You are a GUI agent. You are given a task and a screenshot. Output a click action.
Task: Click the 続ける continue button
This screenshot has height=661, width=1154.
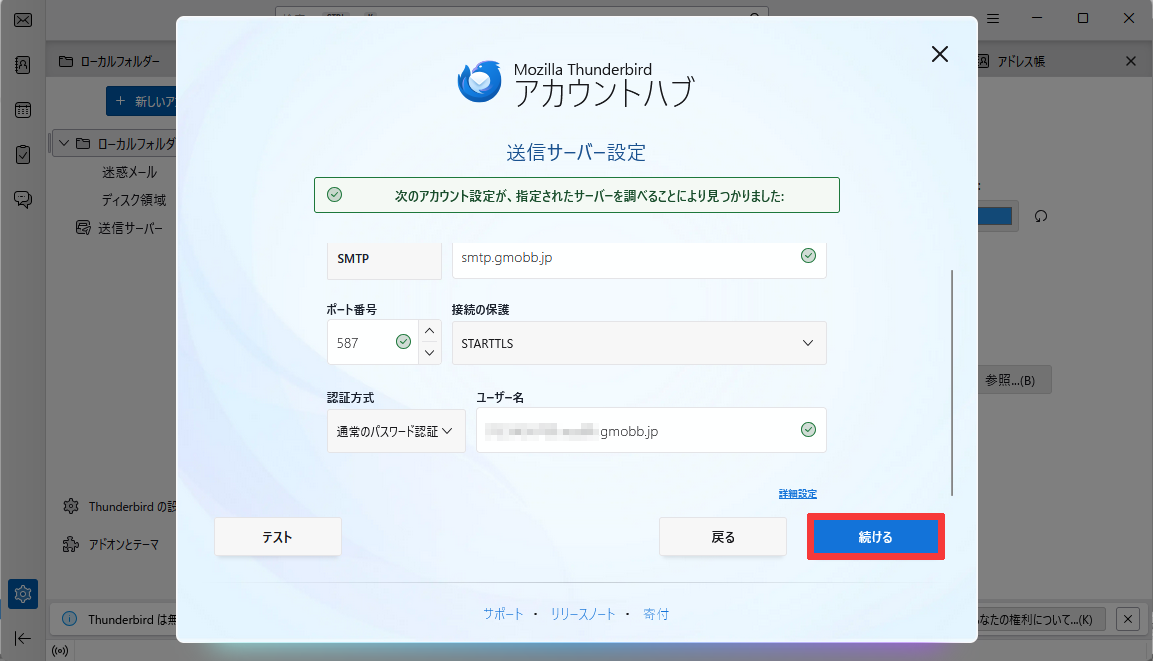pos(875,536)
